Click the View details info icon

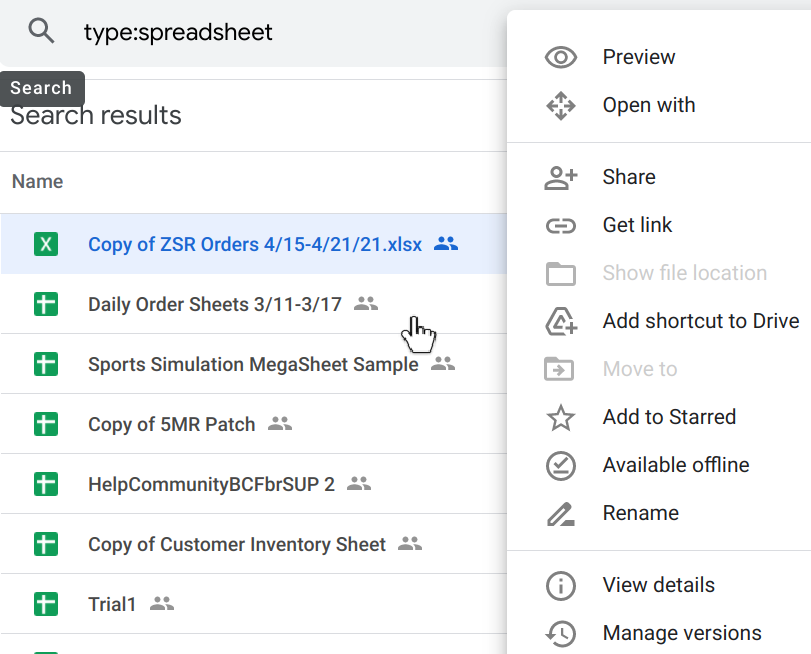point(560,585)
